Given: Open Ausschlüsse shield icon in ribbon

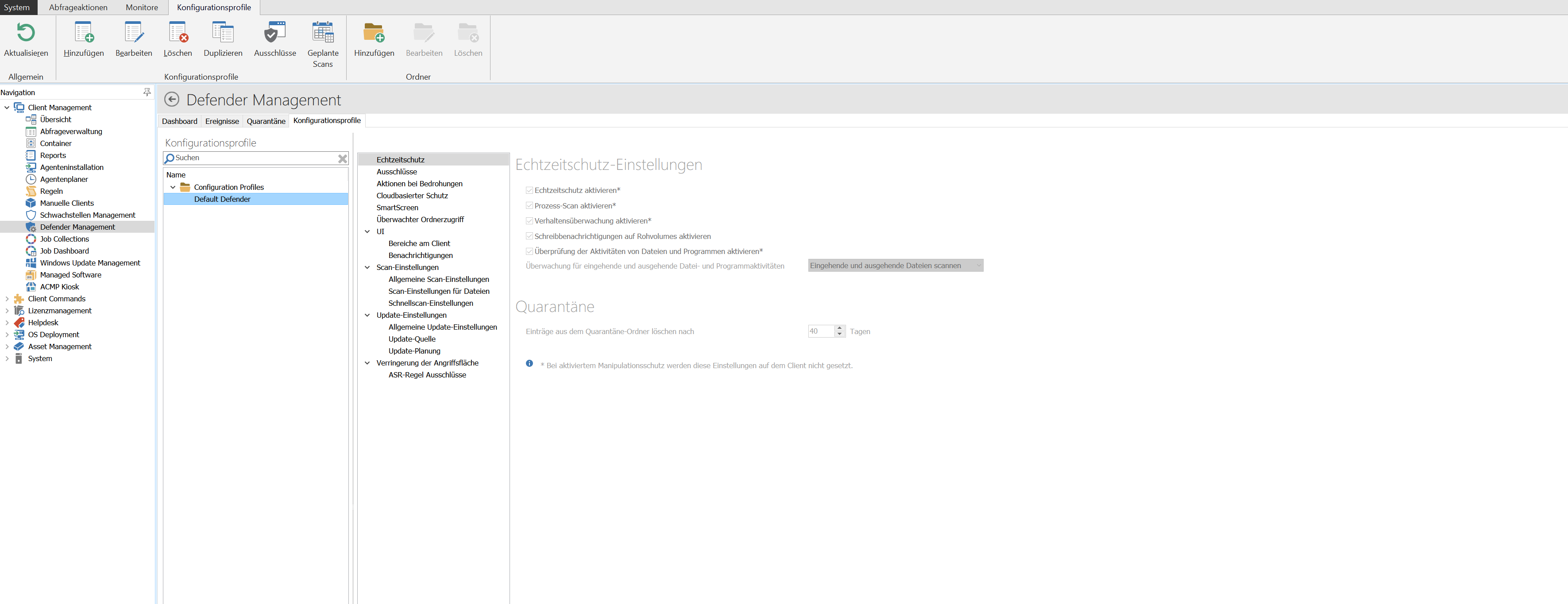Looking at the screenshot, I should 274,33.
